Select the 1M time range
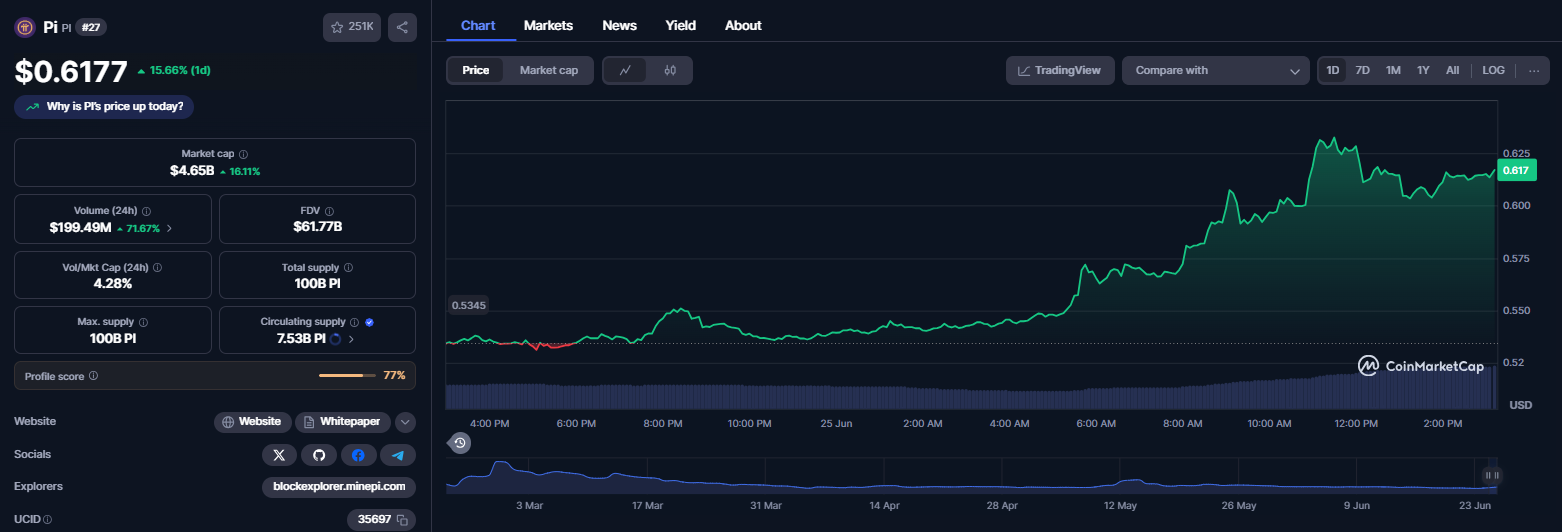 [1393, 70]
